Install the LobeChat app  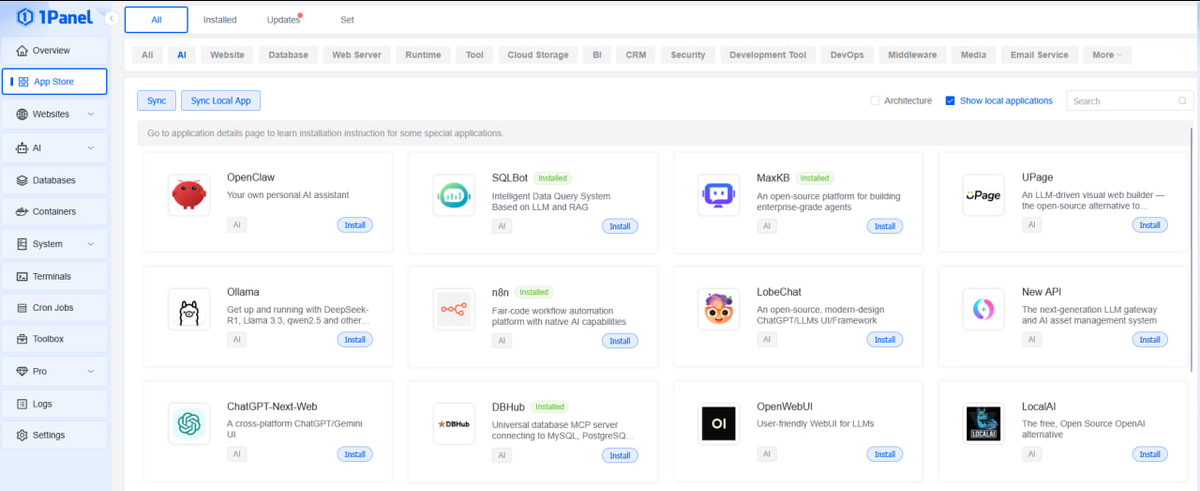click(885, 340)
